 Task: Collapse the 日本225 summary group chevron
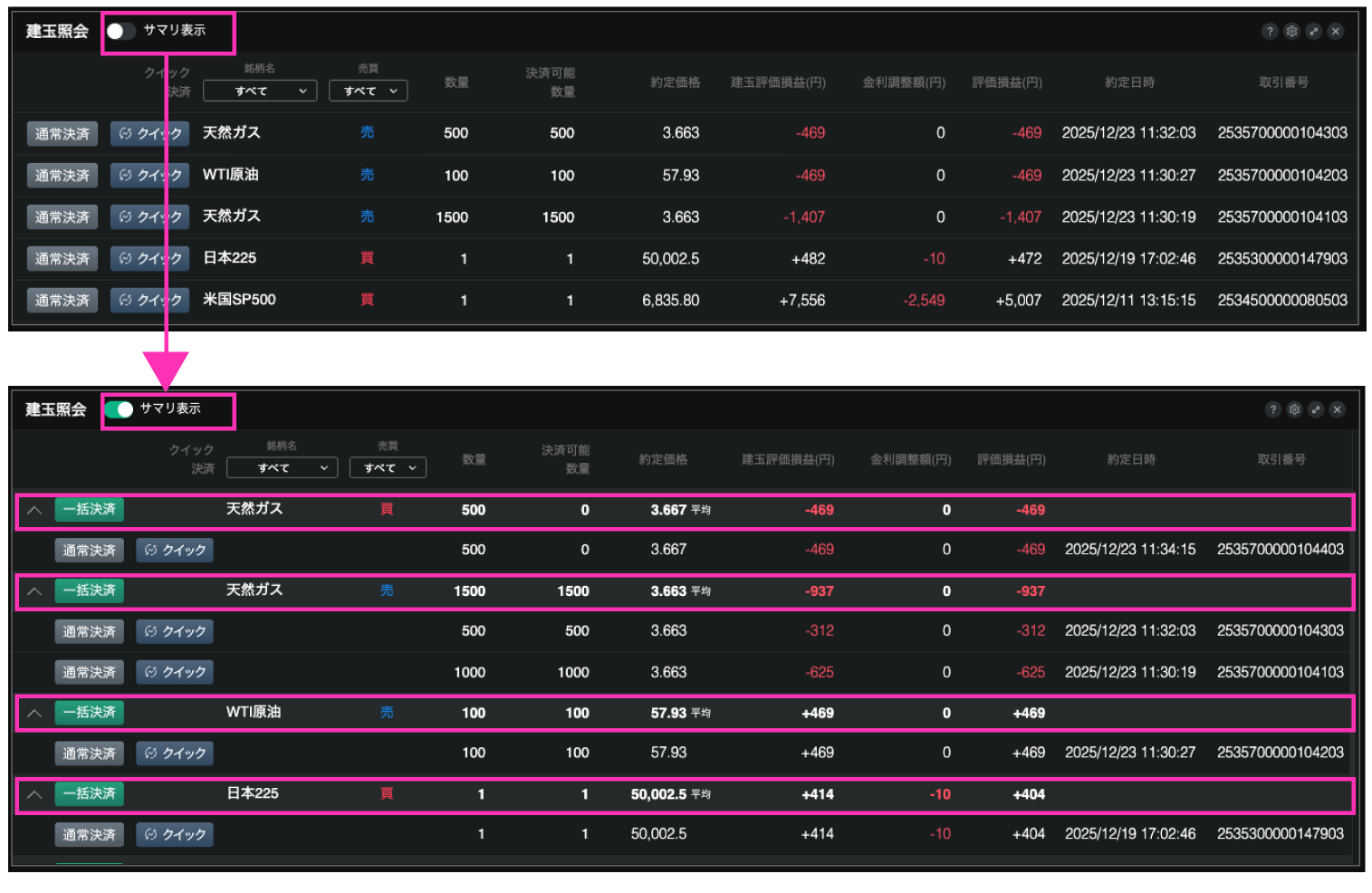point(34,794)
